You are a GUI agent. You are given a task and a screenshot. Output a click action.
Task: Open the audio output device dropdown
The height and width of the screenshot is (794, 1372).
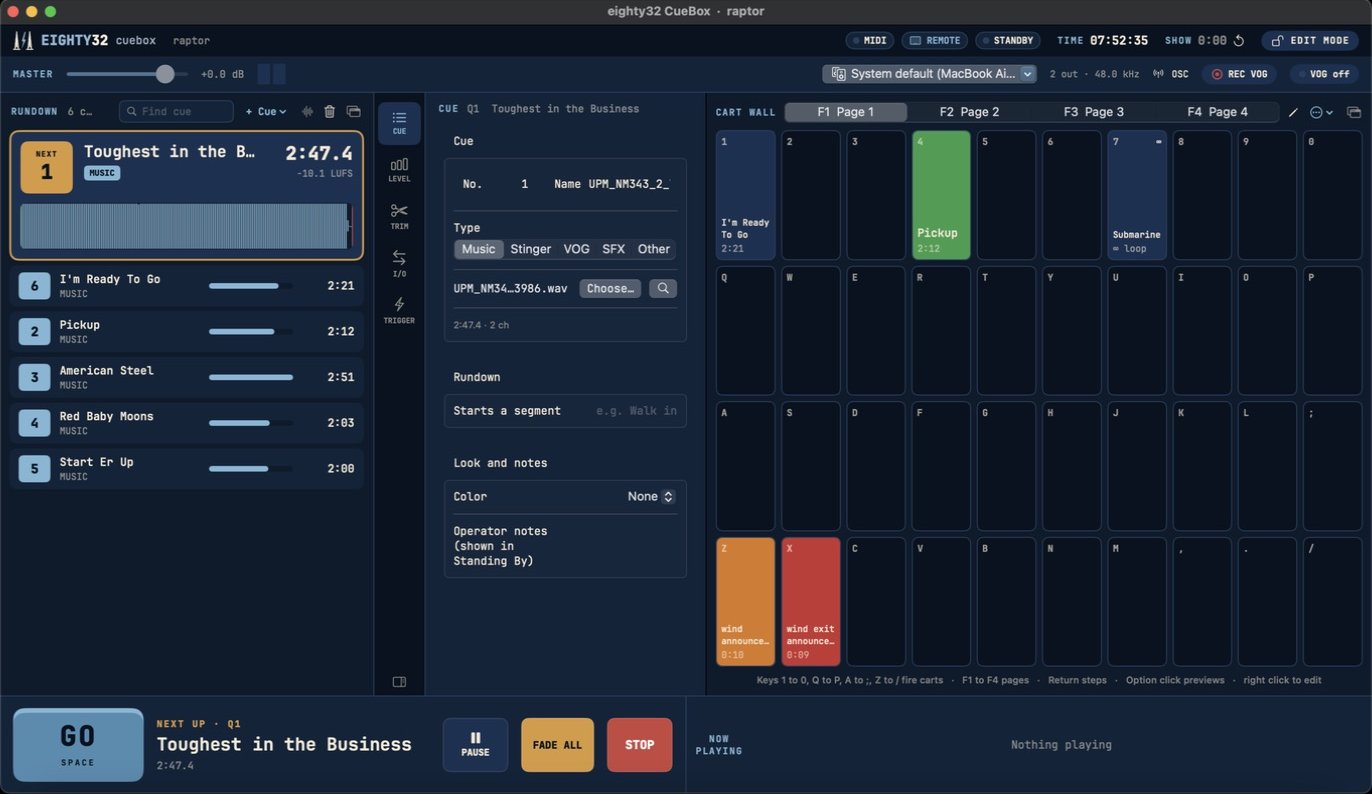click(x=929, y=74)
